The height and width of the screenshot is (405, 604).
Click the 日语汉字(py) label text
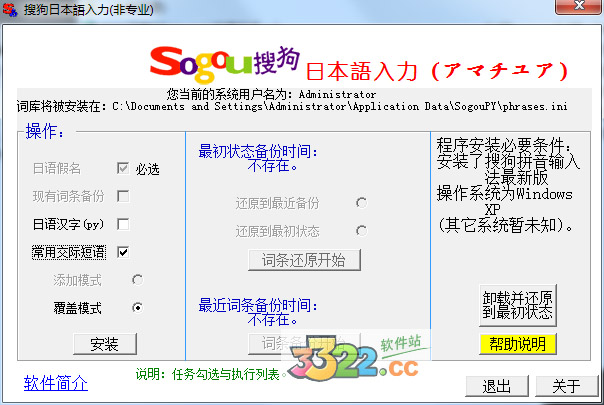(x=68, y=224)
